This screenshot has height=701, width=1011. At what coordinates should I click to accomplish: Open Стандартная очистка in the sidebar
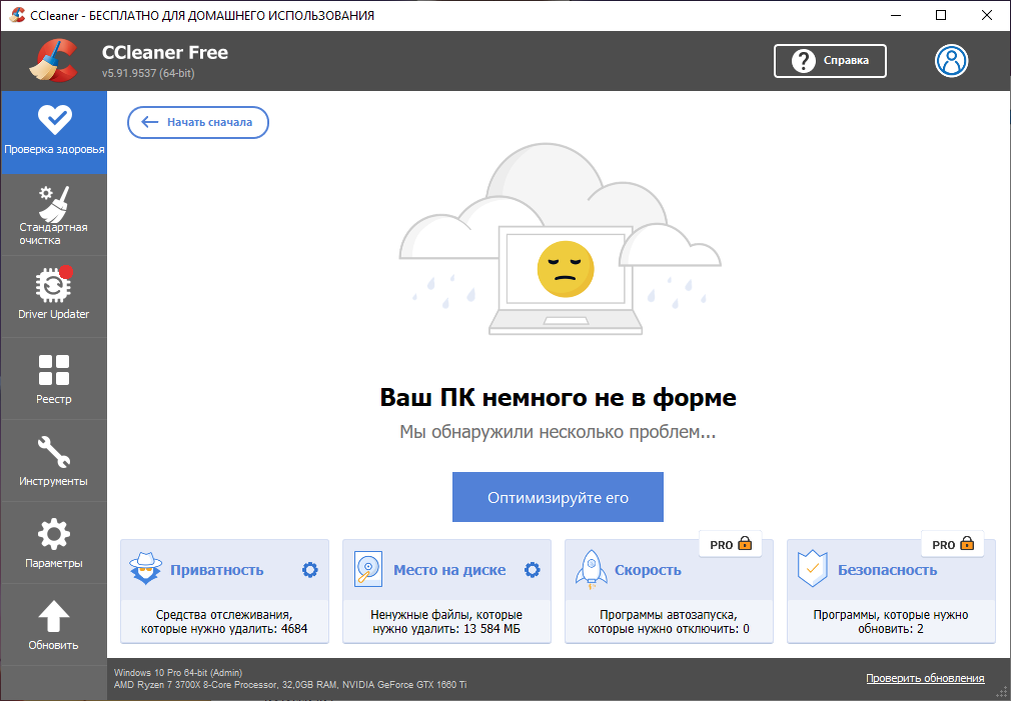(54, 215)
